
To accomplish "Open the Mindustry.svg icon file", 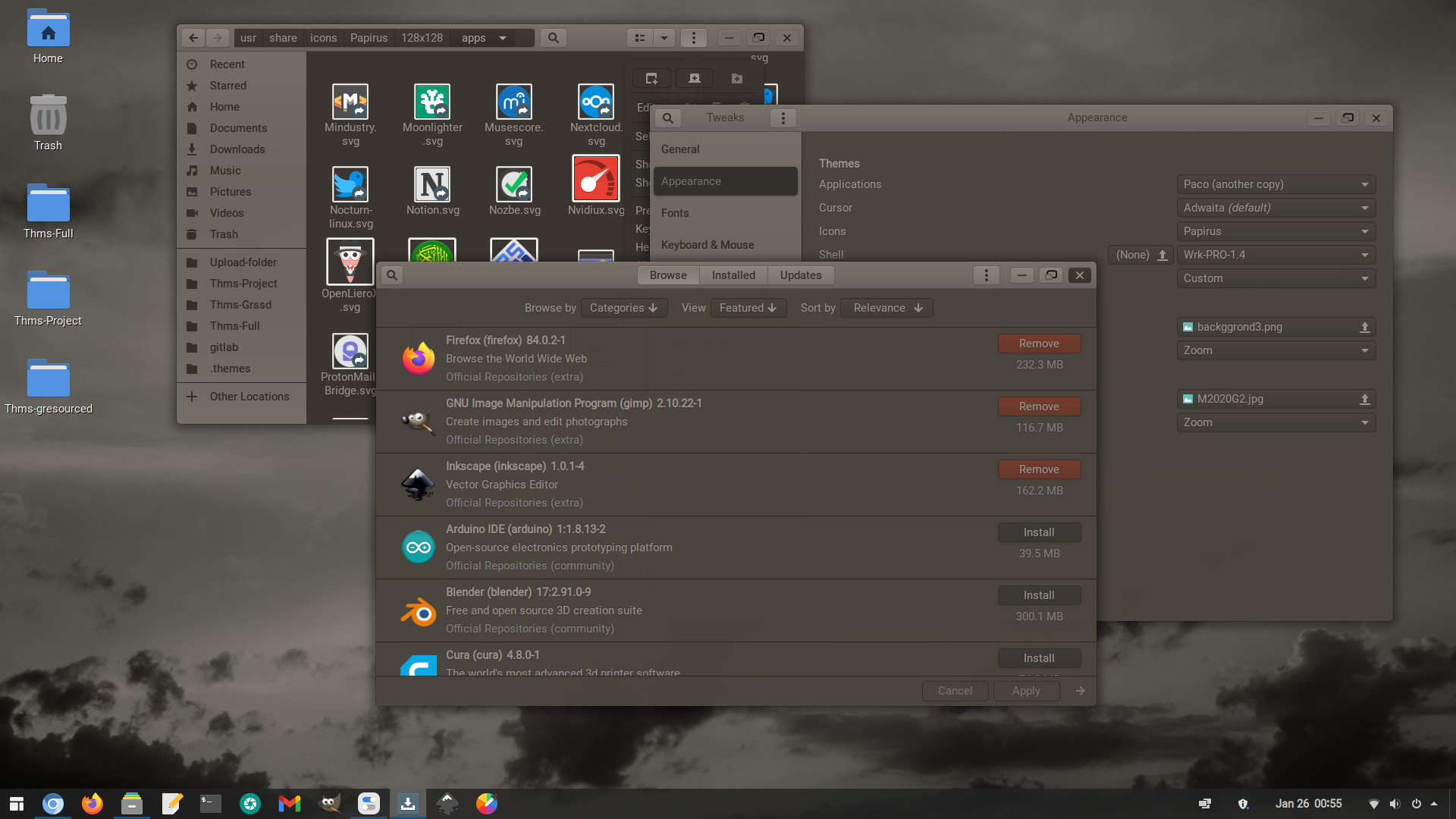I will 350,102.
